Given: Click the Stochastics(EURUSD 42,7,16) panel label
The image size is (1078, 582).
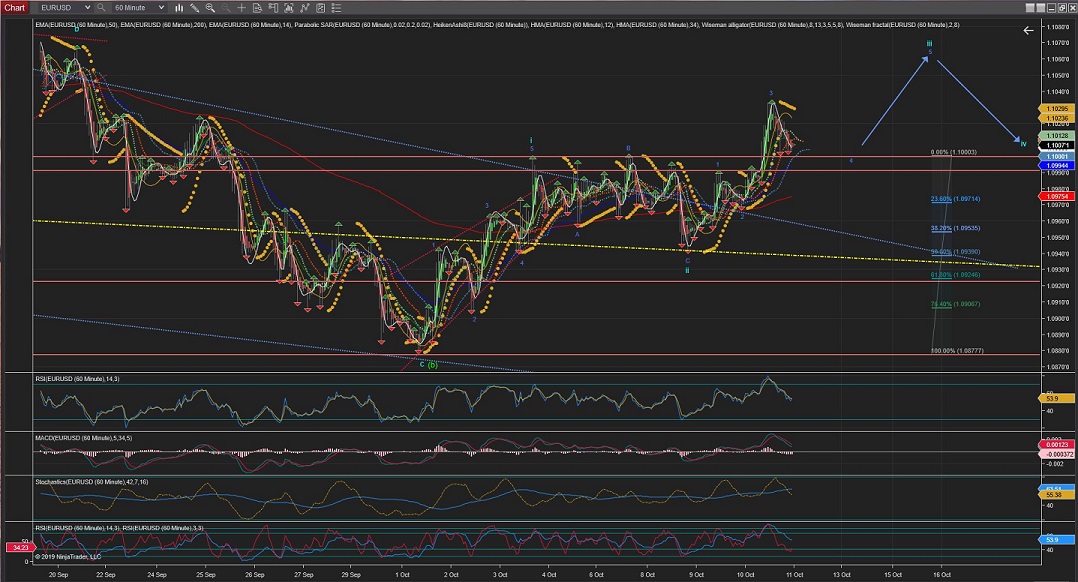Looking at the screenshot, I should coord(90,481).
